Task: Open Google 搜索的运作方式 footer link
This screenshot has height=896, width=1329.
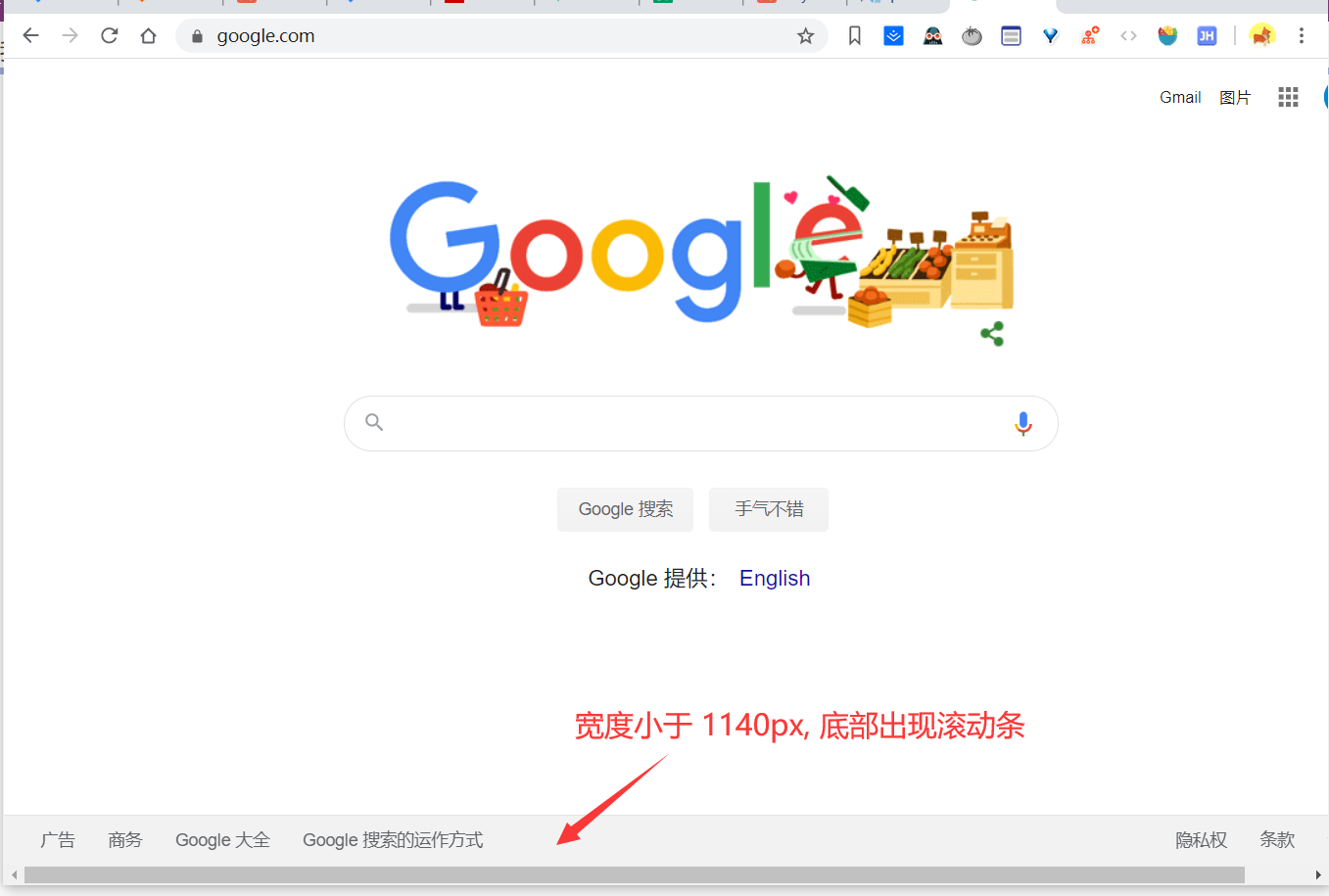Action: (x=393, y=840)
